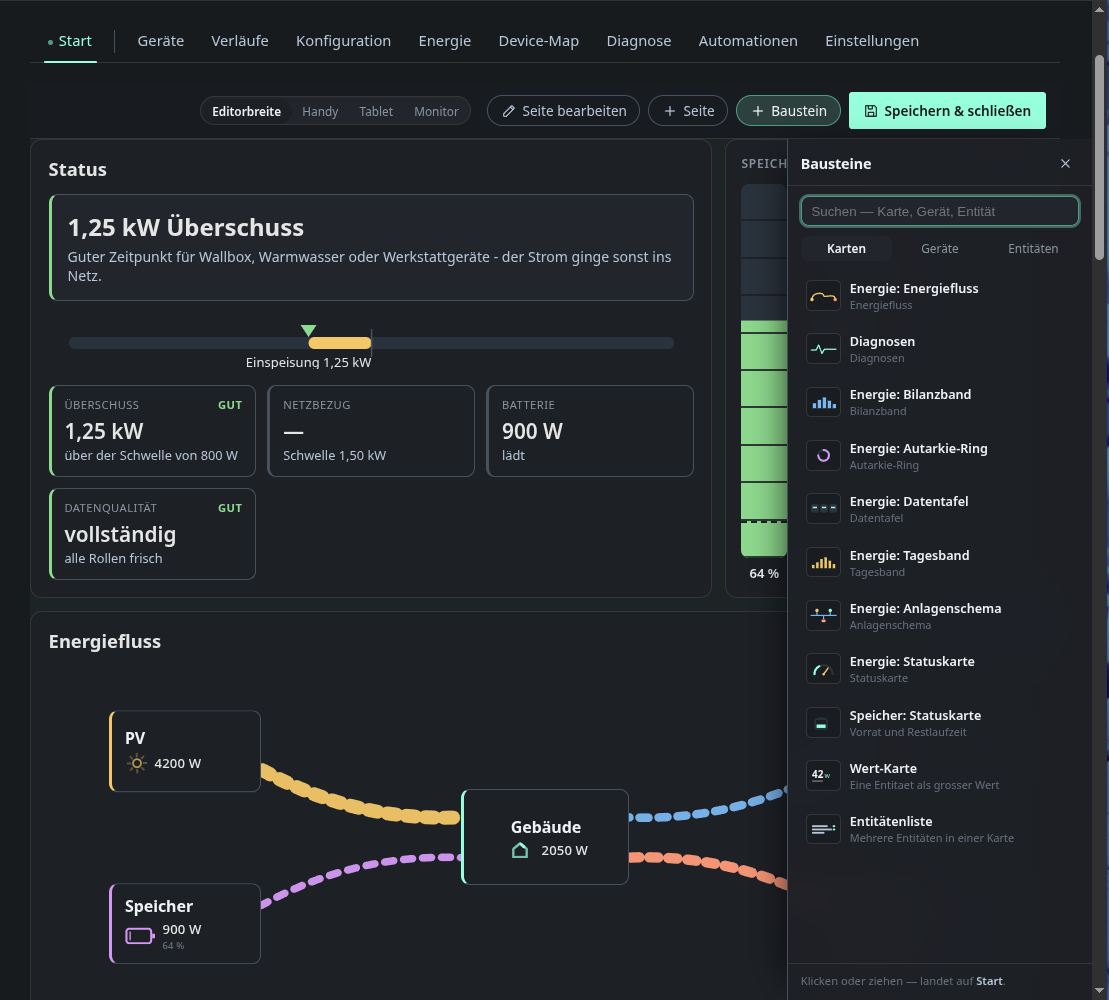Click the Datentafel dashes icon

823,509
